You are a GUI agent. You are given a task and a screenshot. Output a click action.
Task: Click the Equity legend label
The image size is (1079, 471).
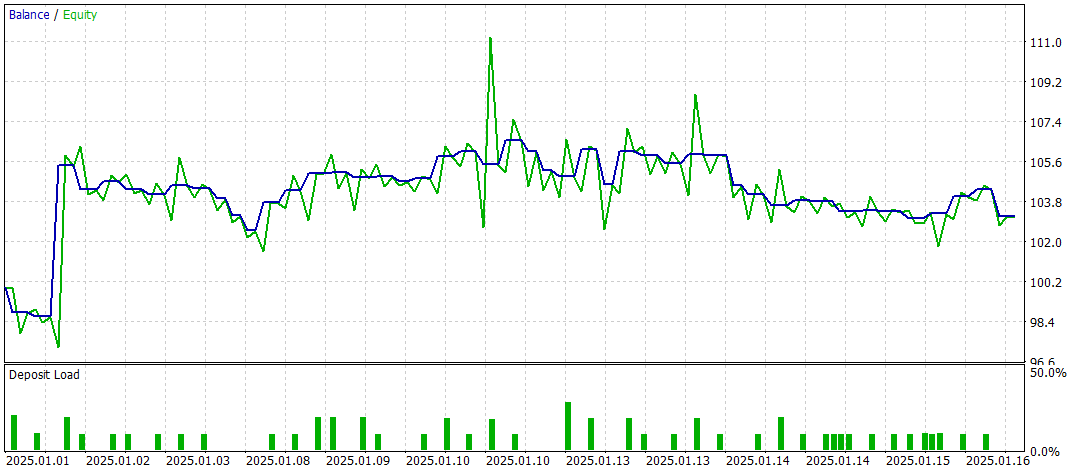78,14
